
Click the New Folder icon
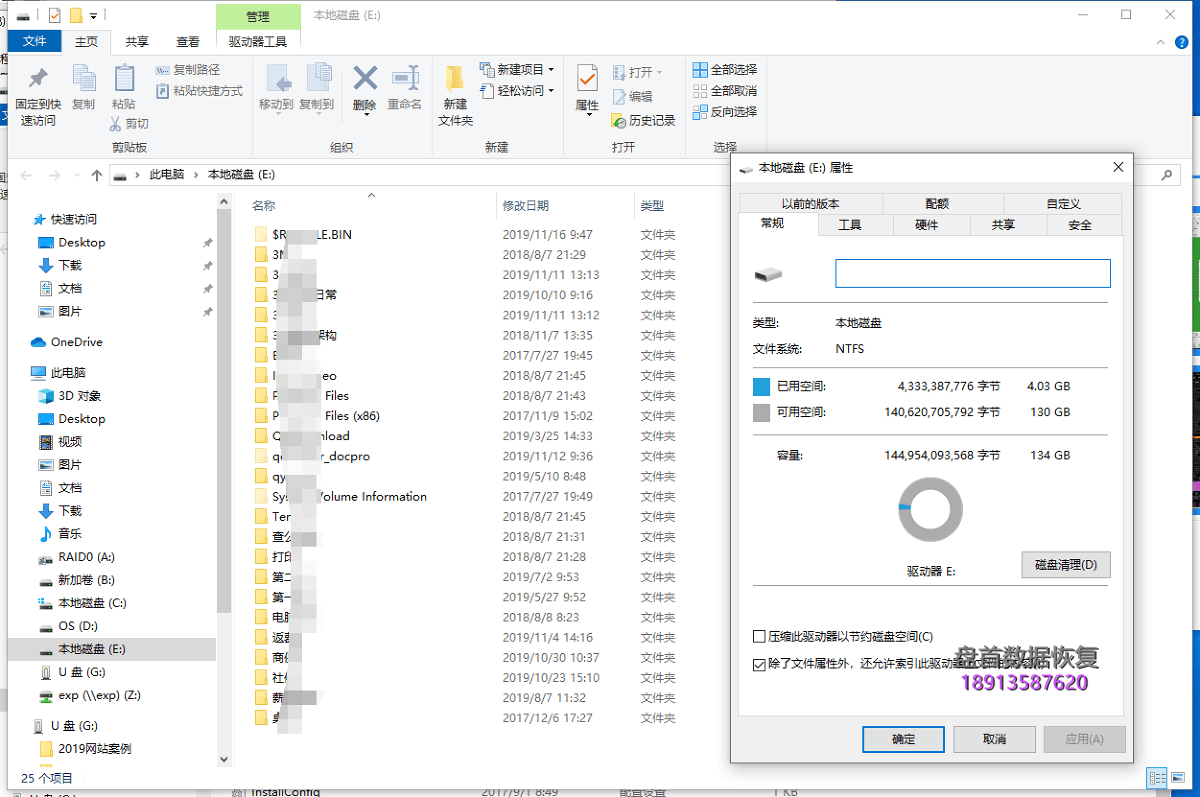pos(455,81)
